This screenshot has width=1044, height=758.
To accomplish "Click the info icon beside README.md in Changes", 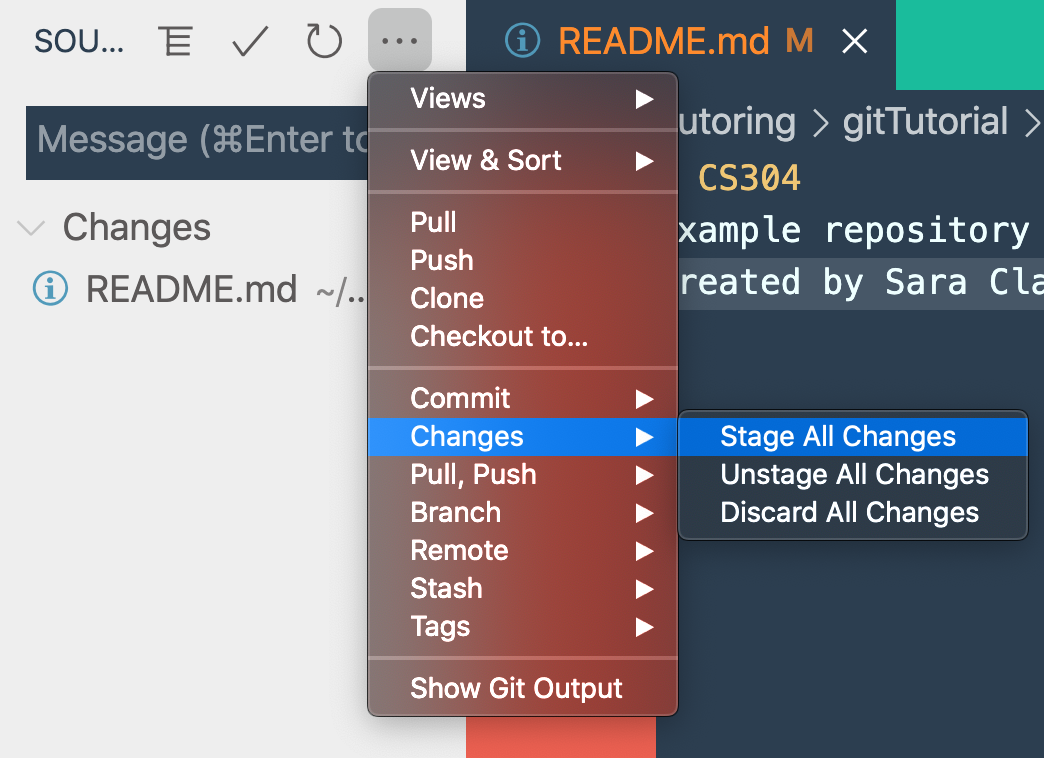I will coord(51,289).
